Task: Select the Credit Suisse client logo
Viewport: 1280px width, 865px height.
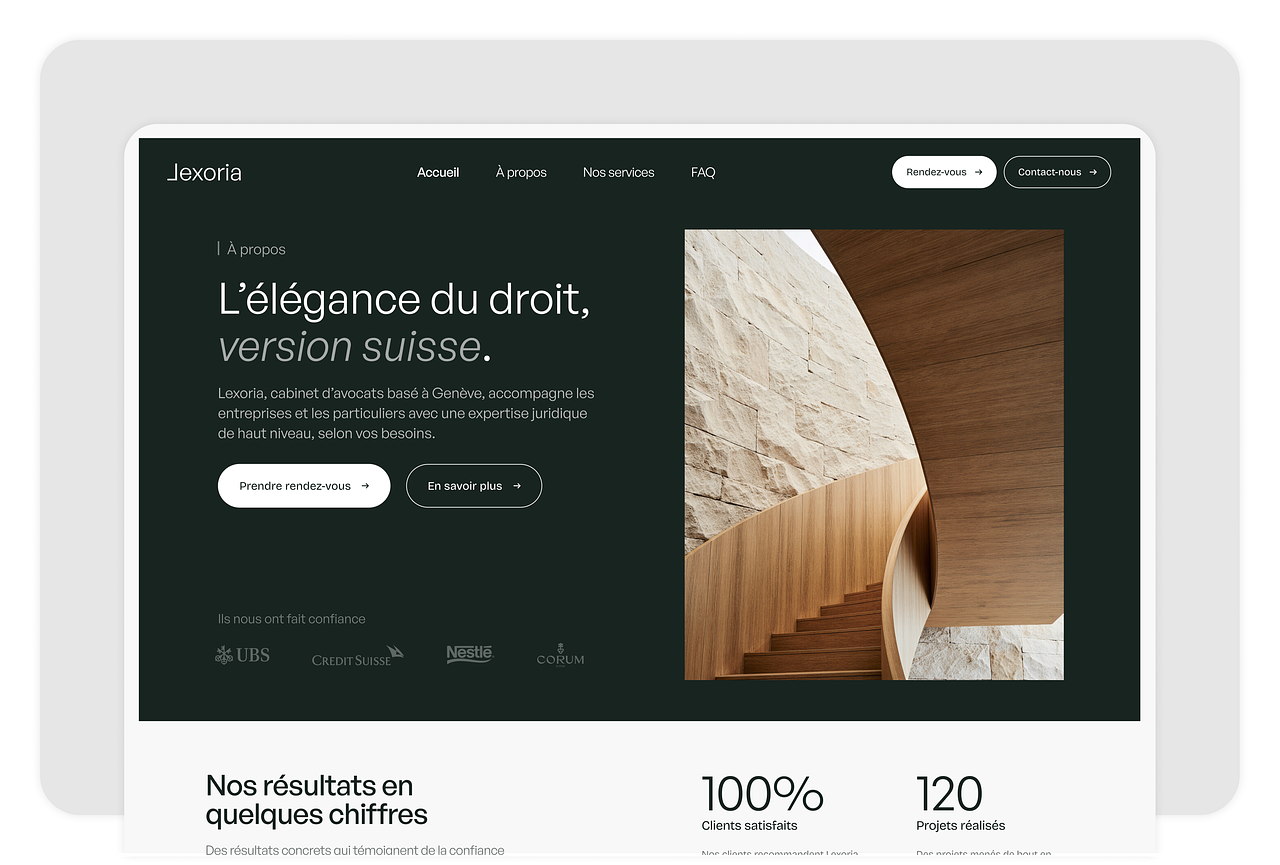Action: (357, 656)
